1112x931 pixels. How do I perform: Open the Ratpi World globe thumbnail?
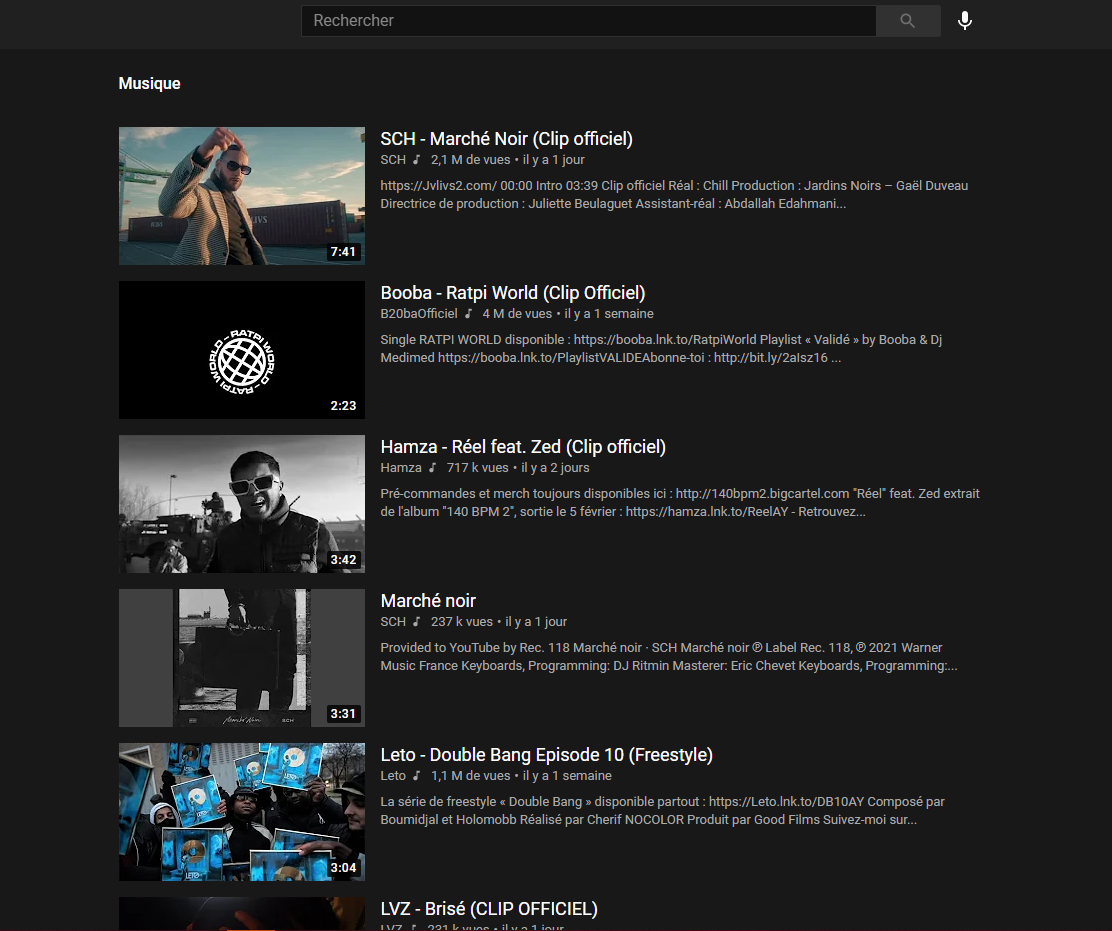coord(242,350)
